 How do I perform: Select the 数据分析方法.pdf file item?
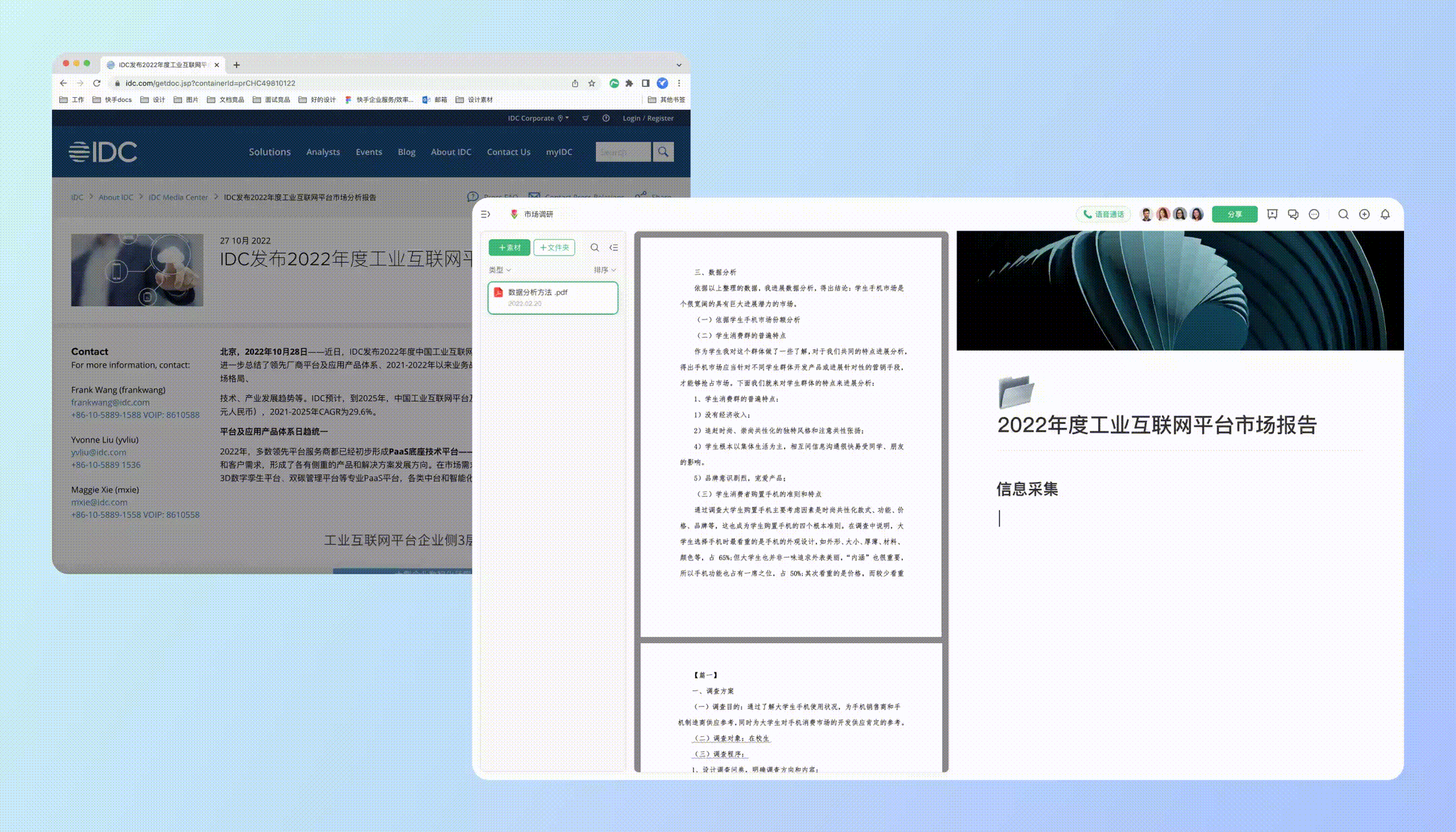pos(553,297)
